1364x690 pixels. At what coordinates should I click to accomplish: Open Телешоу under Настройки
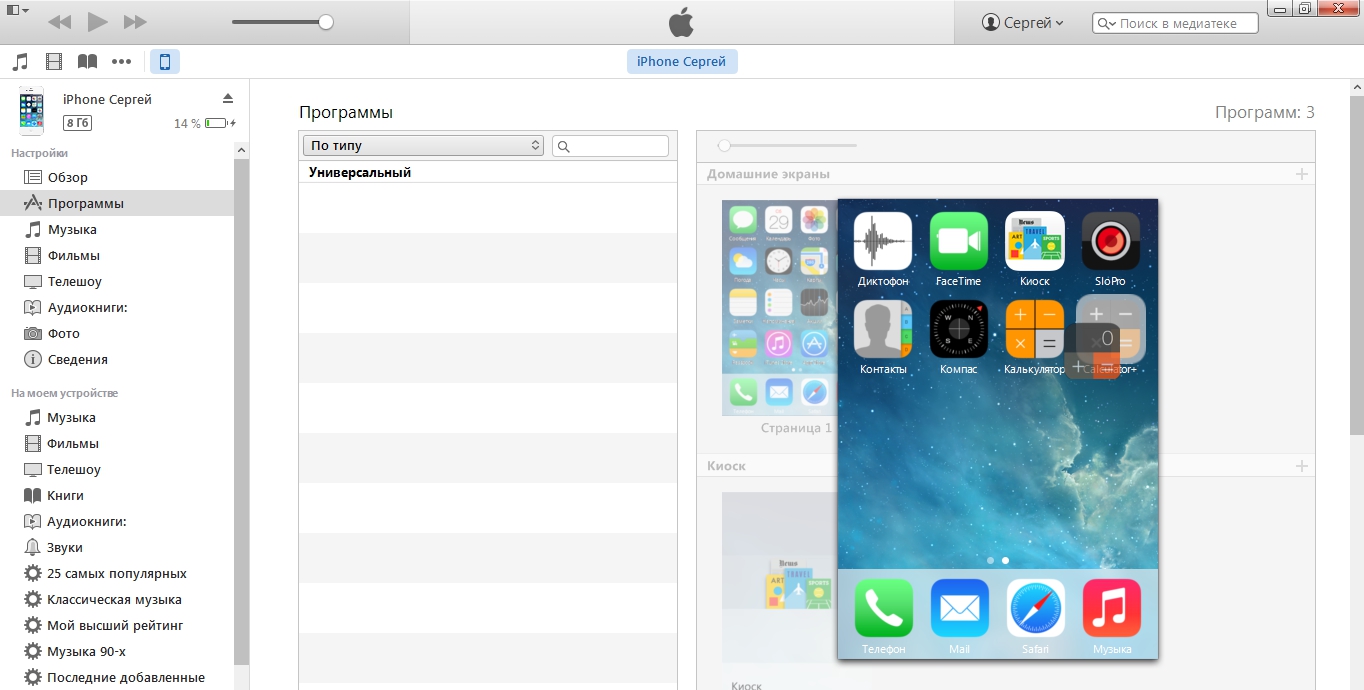click(117, 281)
